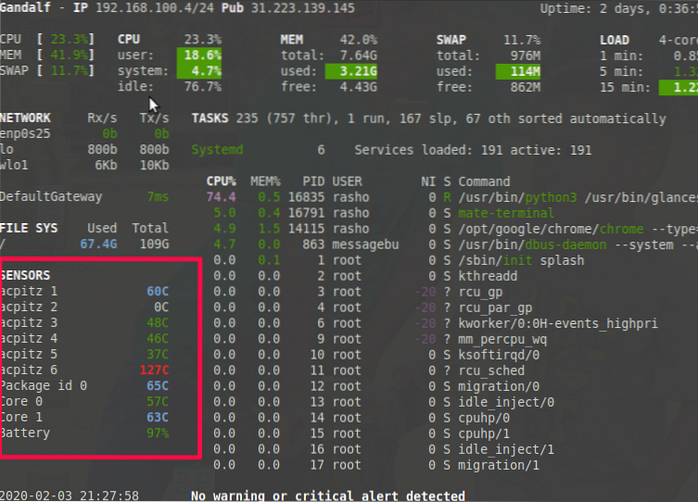Click the TASKS 235 summary line

tap(429, 118)
